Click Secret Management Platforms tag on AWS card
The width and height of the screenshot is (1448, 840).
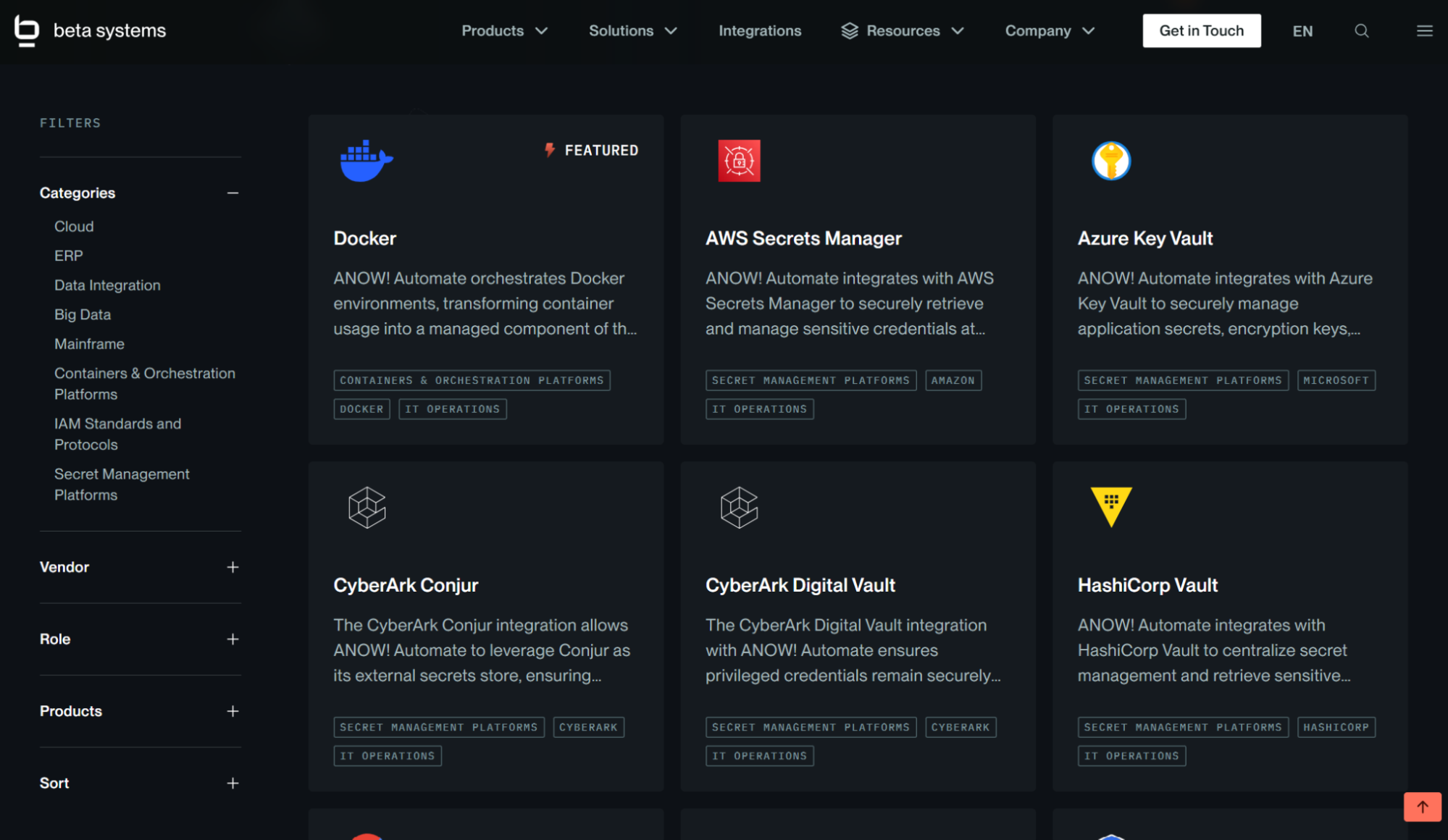811,380
